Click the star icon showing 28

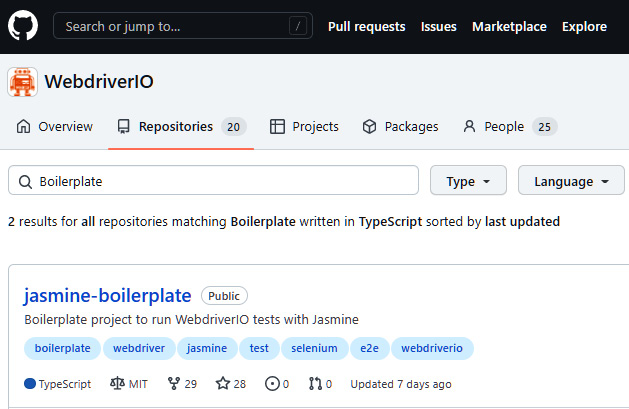[223, 384]
